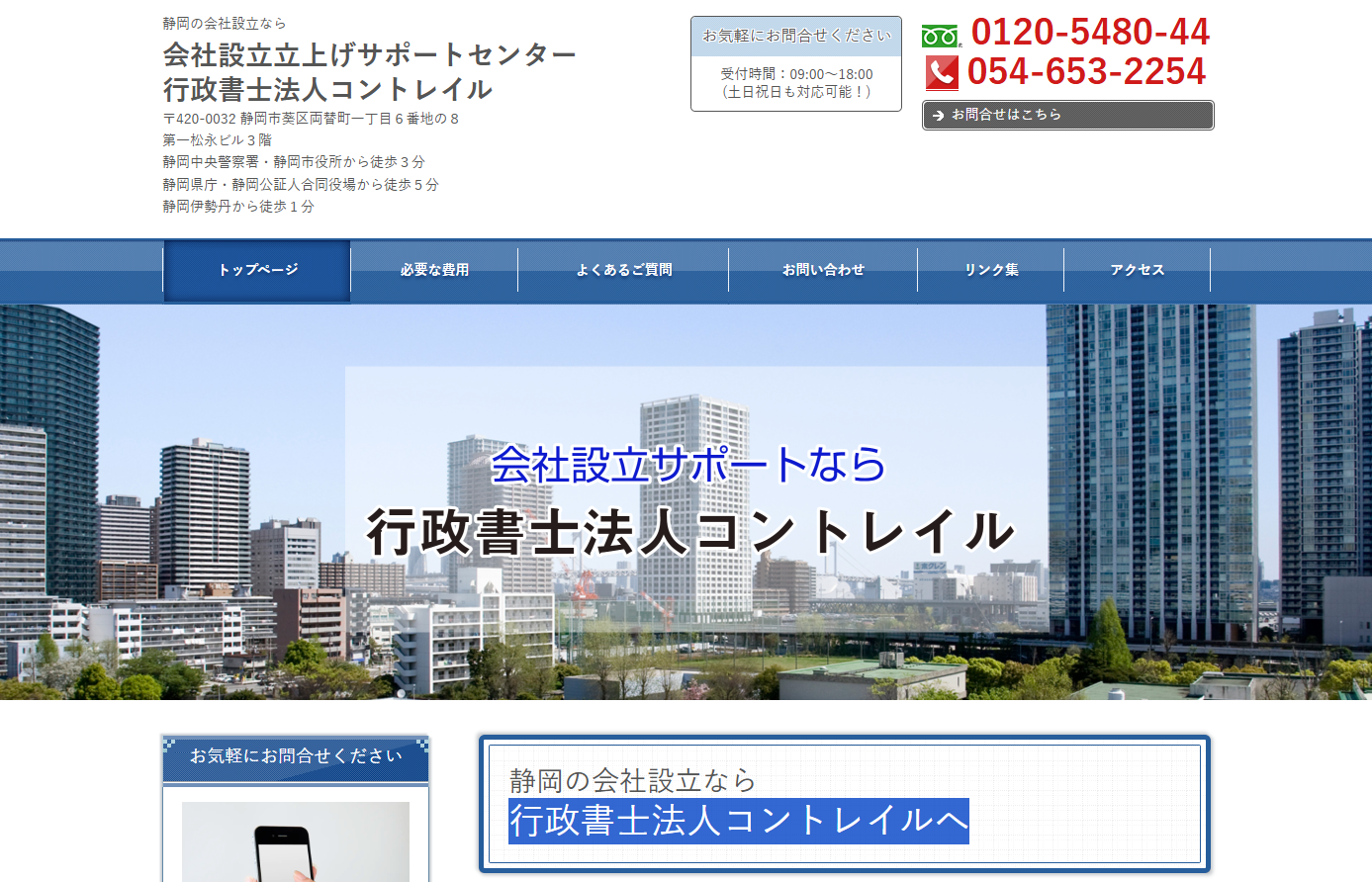Open the 必要な費用 menu item

tap(434, 270)
